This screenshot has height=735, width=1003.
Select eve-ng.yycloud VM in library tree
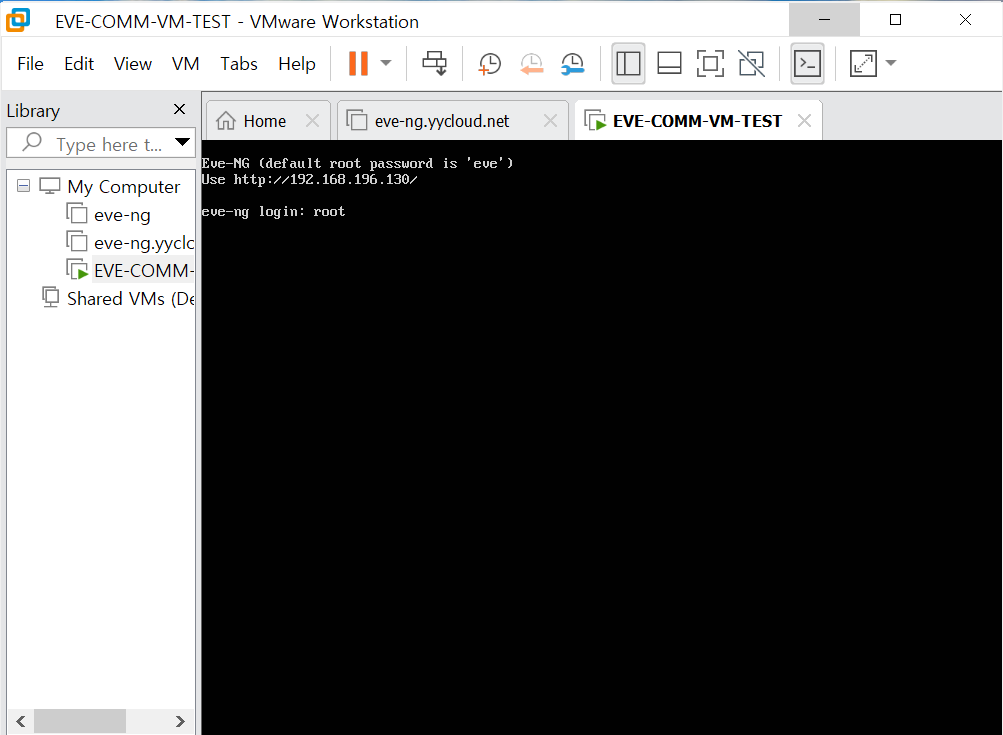point(144,243)
